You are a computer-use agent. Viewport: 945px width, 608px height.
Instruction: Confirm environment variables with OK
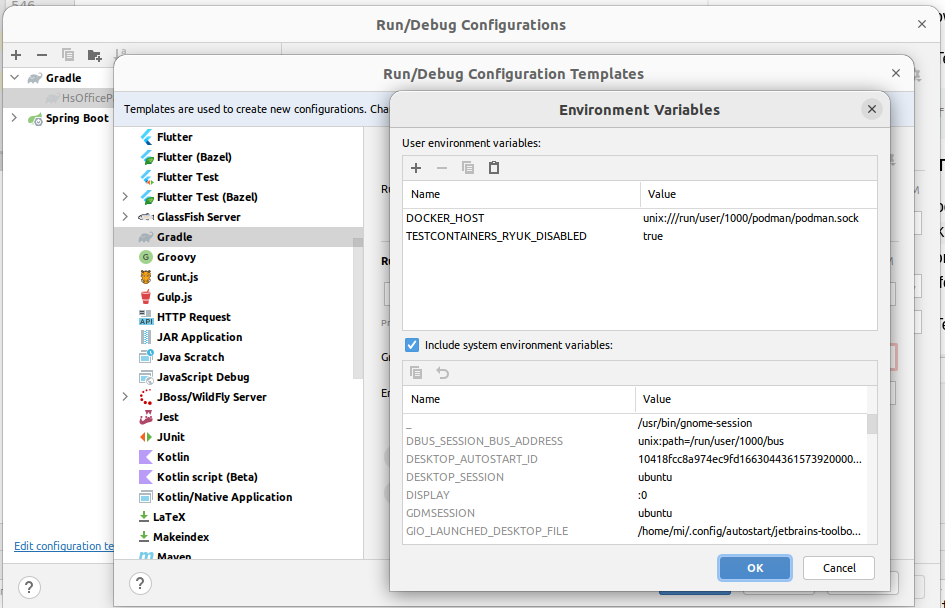(x=755, y=568)
